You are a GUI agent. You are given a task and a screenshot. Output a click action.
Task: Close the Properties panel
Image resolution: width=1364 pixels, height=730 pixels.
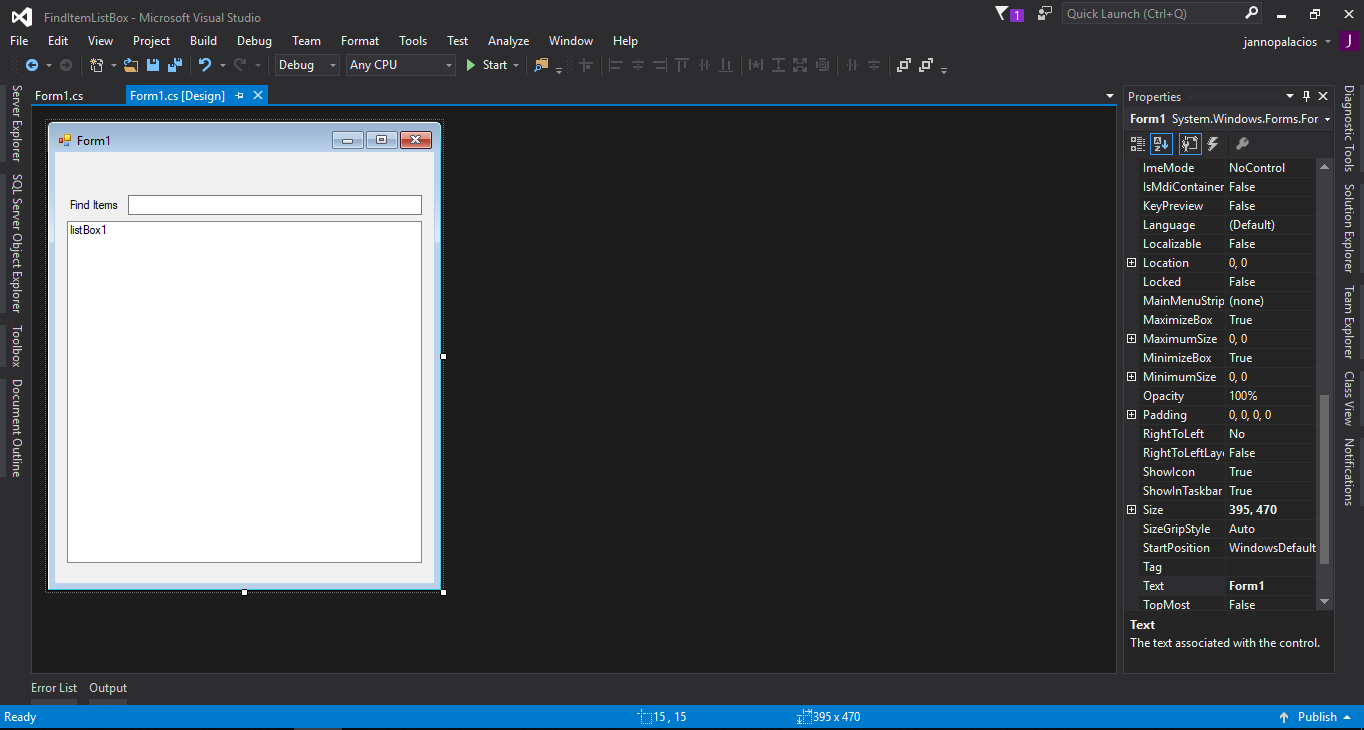[x=1323, y=97]
